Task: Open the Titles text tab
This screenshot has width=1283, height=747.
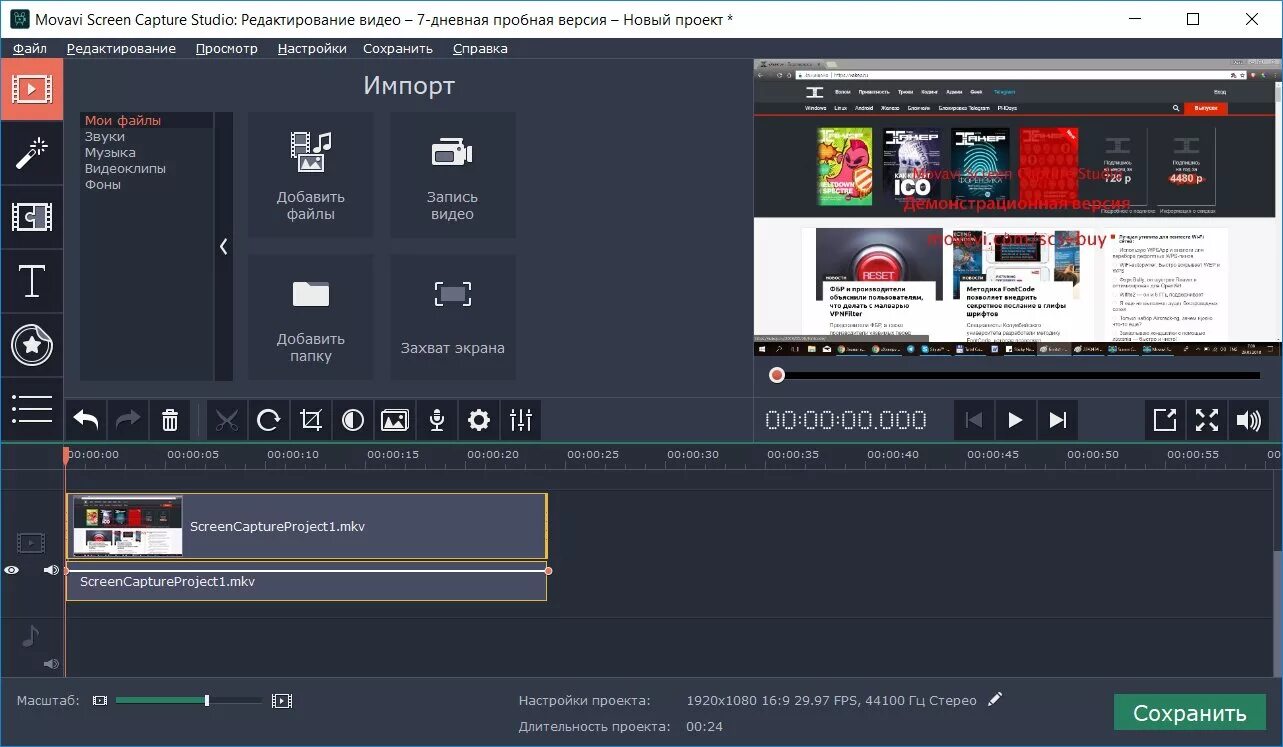Action: (31, 281)
